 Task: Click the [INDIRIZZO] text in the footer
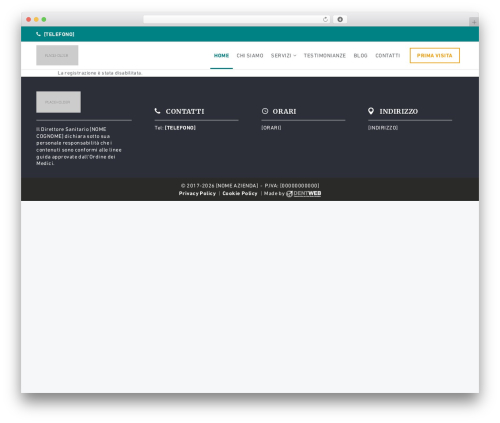click(x=383, y=128)
